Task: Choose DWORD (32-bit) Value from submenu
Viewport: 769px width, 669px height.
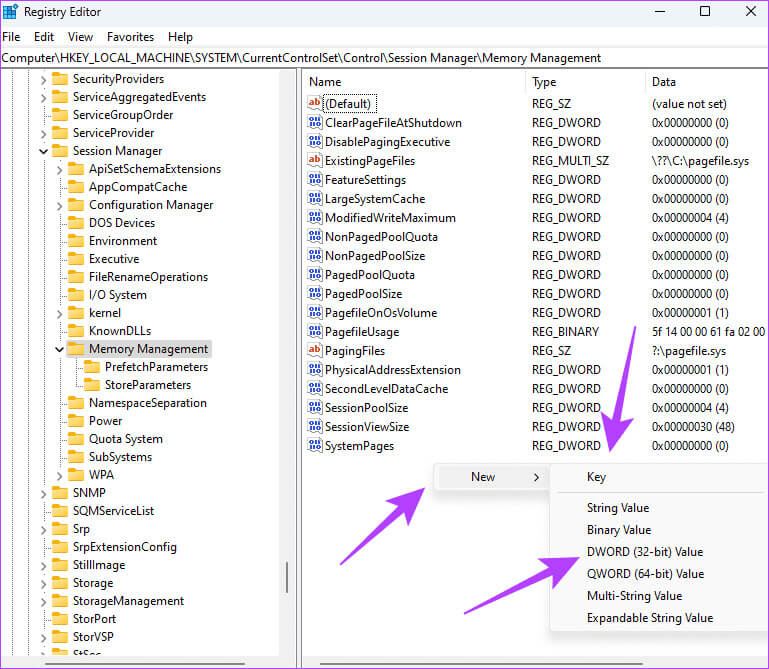Action: [x=644, y=552]
